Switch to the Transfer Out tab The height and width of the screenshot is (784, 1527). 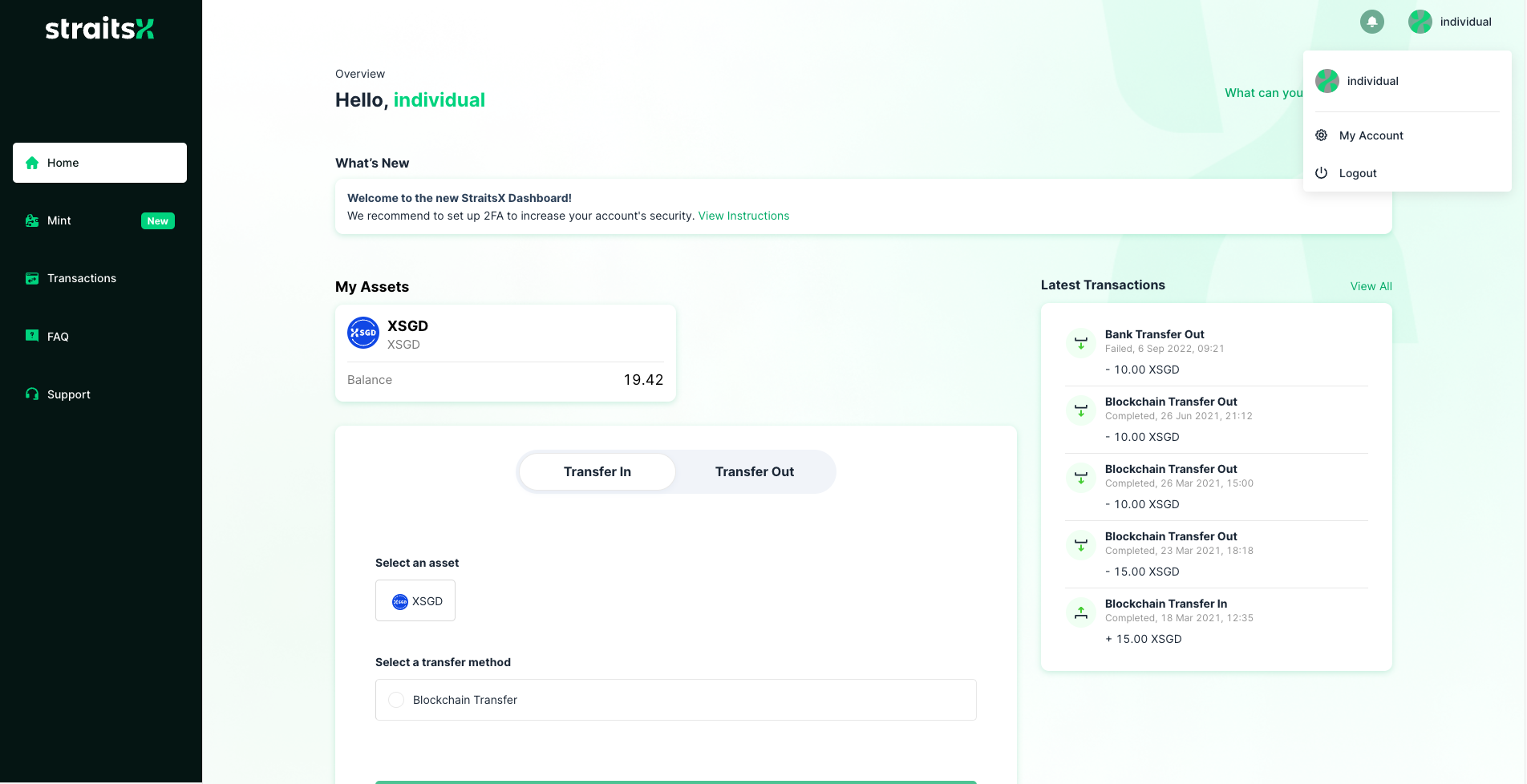click(x=755, y=471)
